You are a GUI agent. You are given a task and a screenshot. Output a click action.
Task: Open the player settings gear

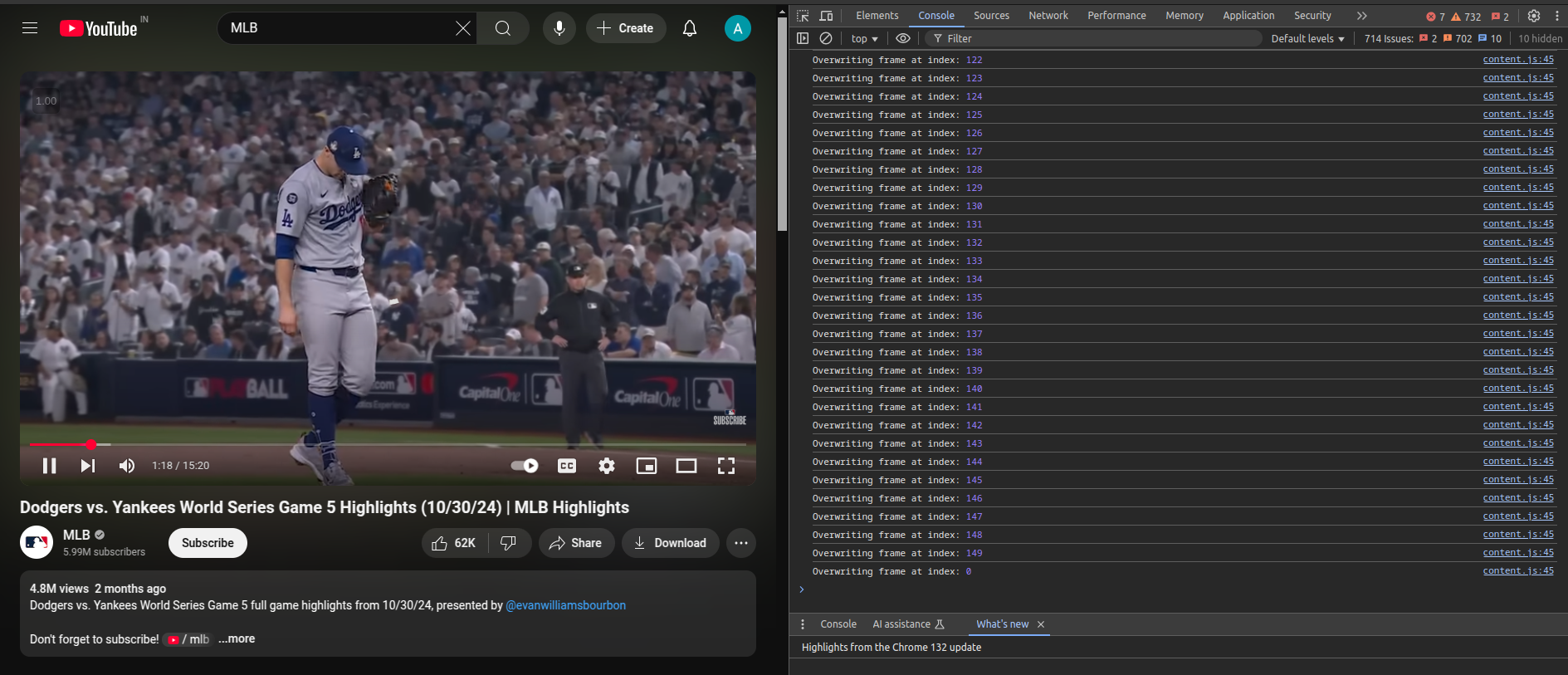[x=607, y=466]
